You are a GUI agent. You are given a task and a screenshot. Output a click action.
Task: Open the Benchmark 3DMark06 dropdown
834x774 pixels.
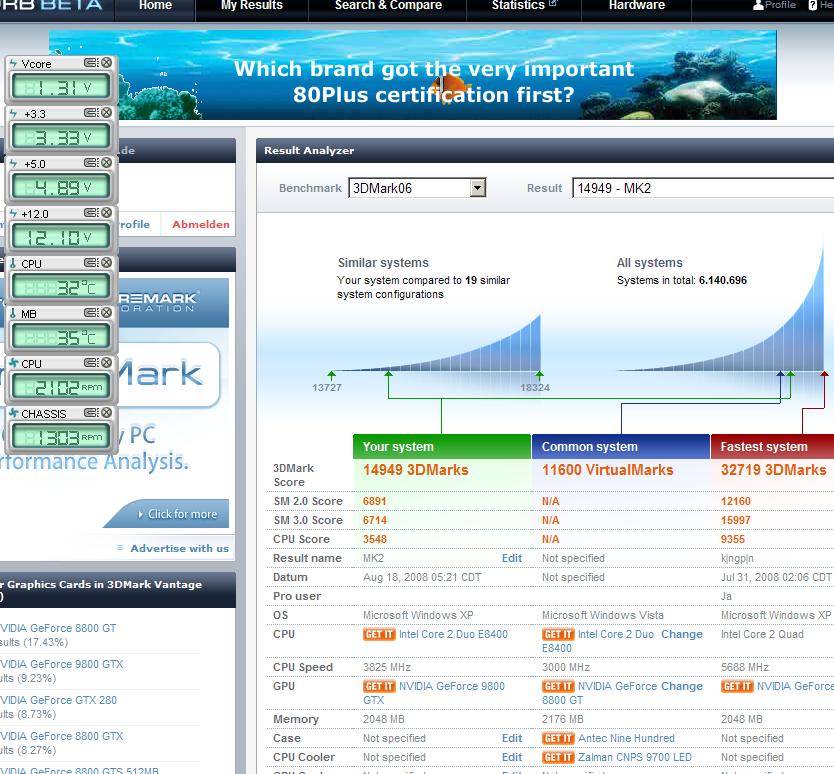pos(418,188)
